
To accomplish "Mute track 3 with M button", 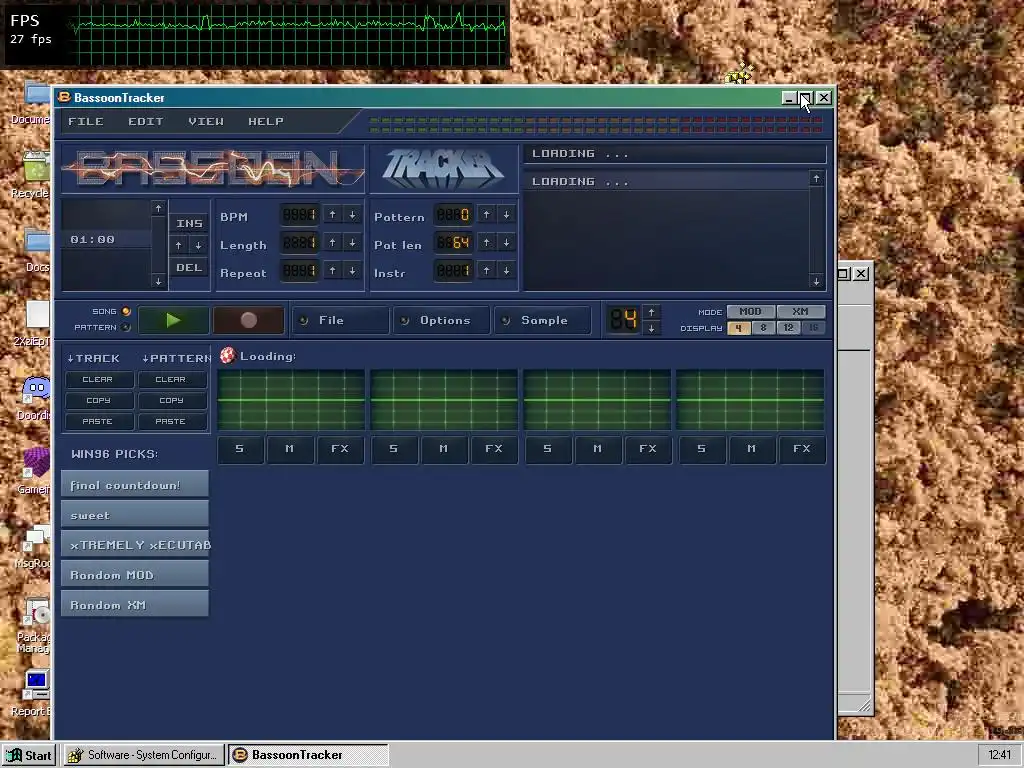I will tap(598, 449).
